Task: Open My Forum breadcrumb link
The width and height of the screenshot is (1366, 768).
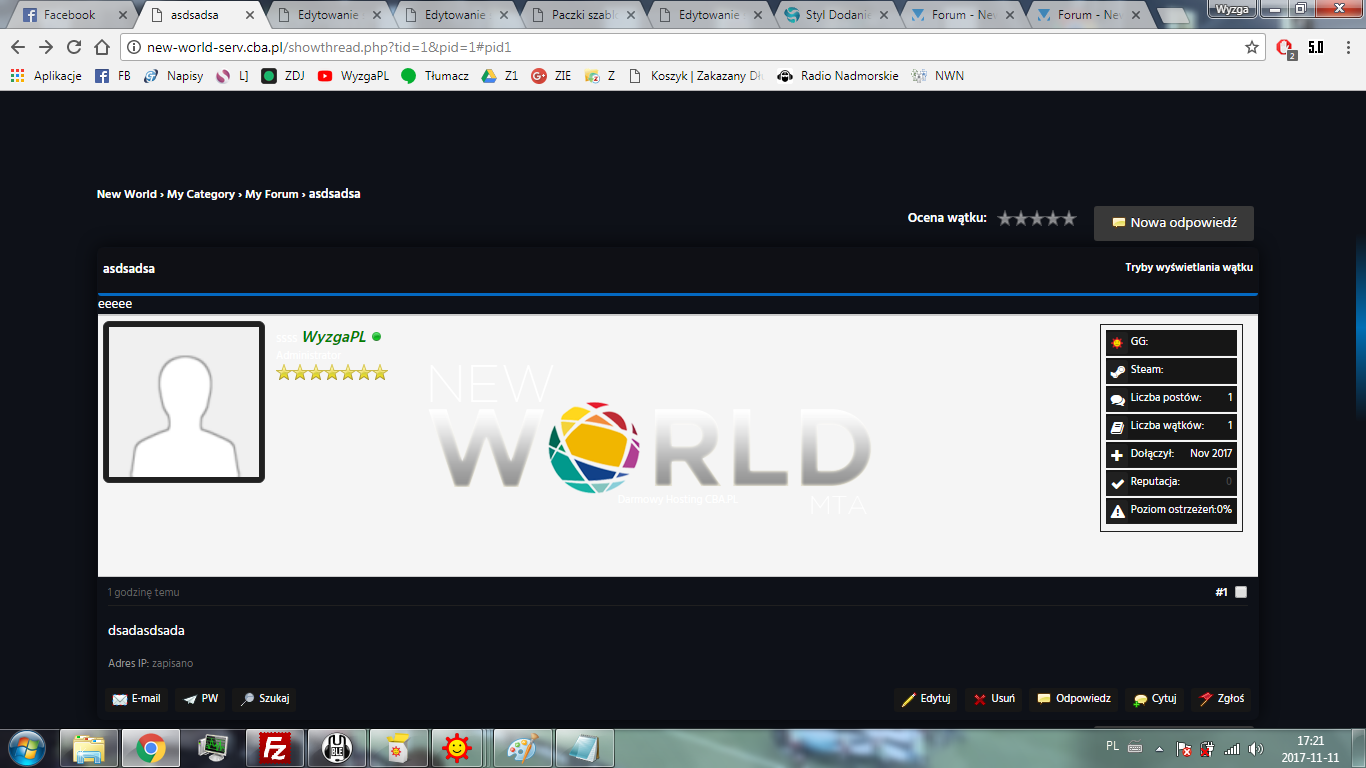Action: (272, 194)
